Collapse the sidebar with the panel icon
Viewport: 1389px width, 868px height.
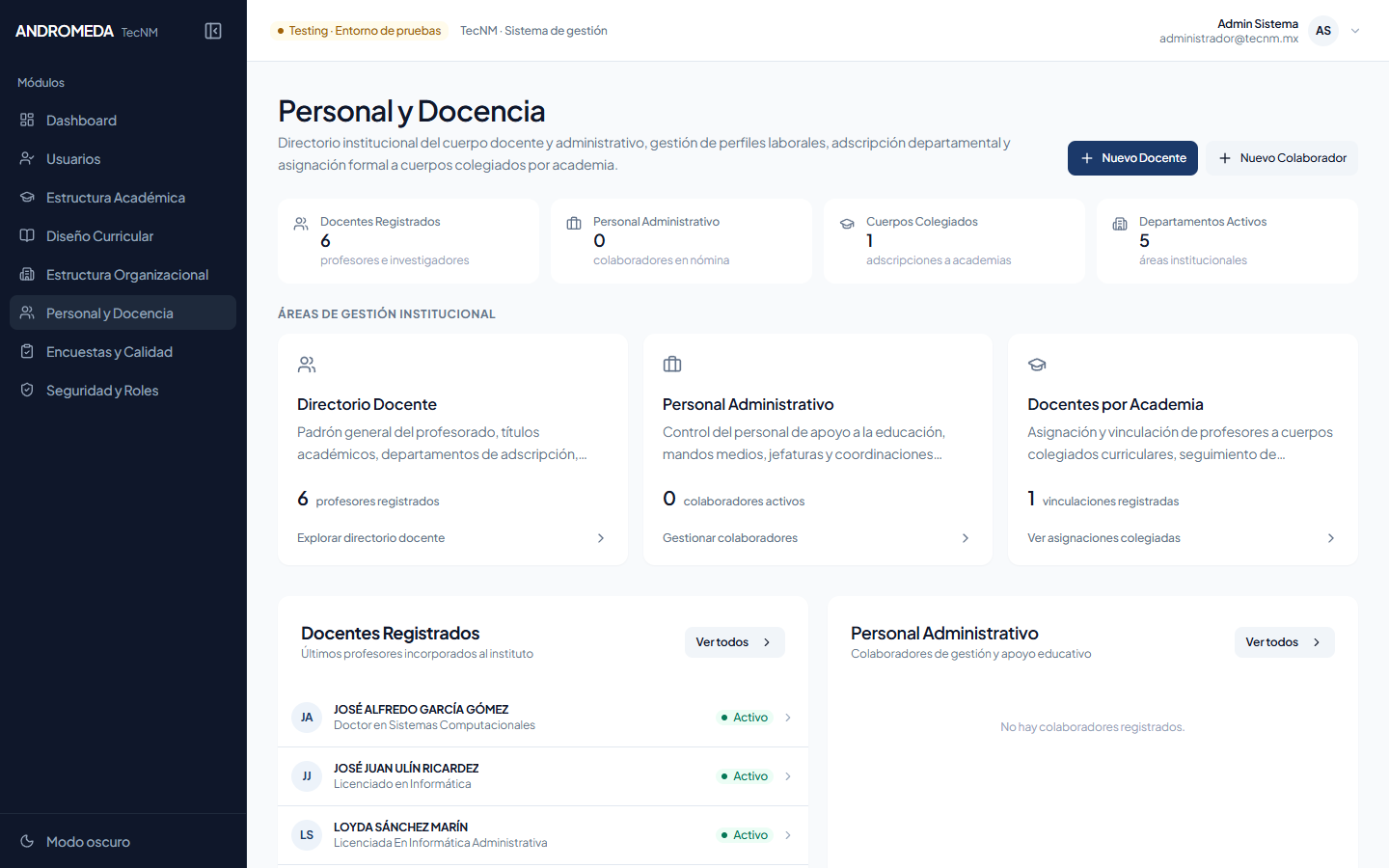pyautogui.click(x=213, y=31)
